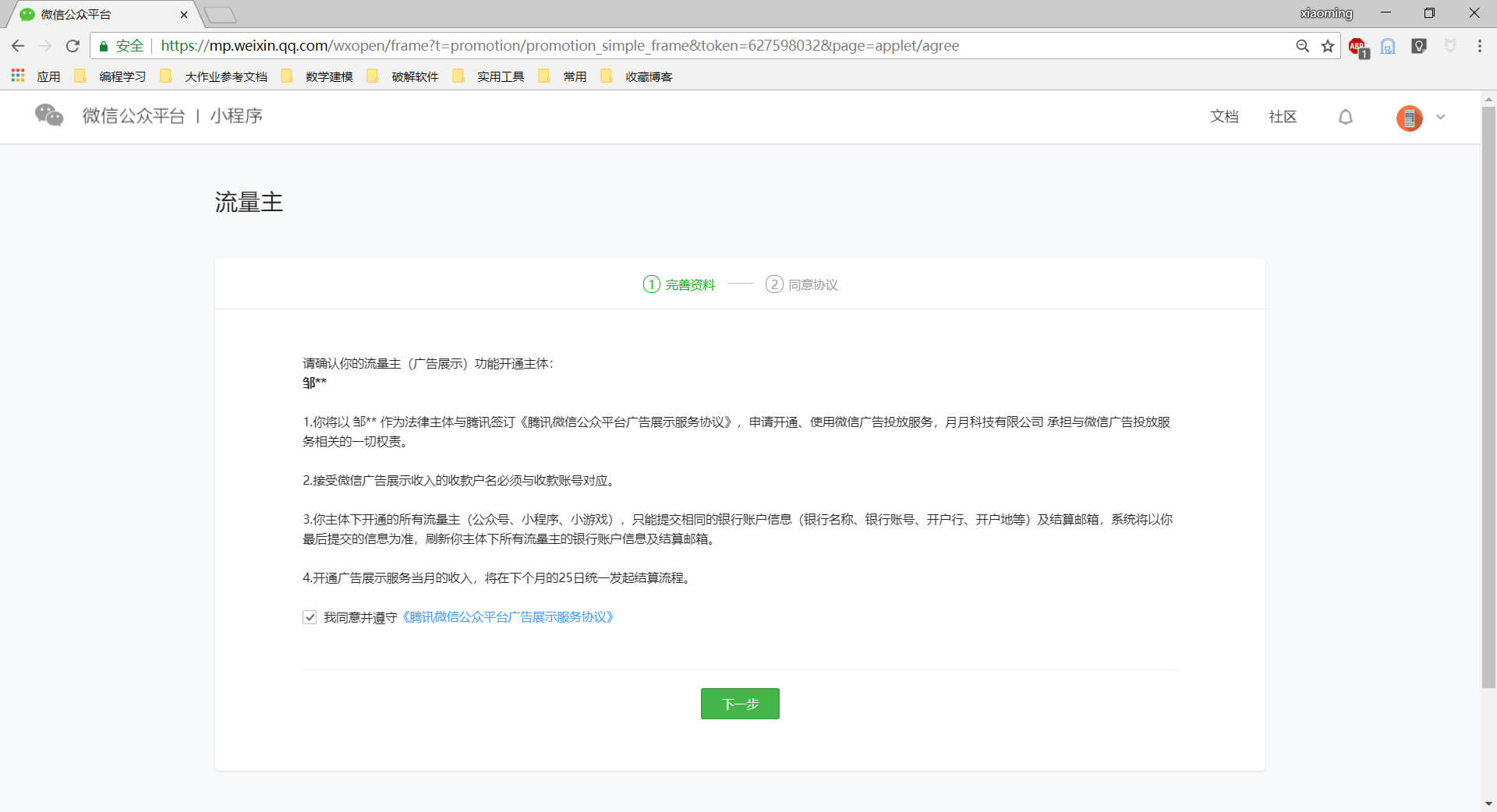
Task: Click the 微信公众平台 header title
Action: pos(134,115)
